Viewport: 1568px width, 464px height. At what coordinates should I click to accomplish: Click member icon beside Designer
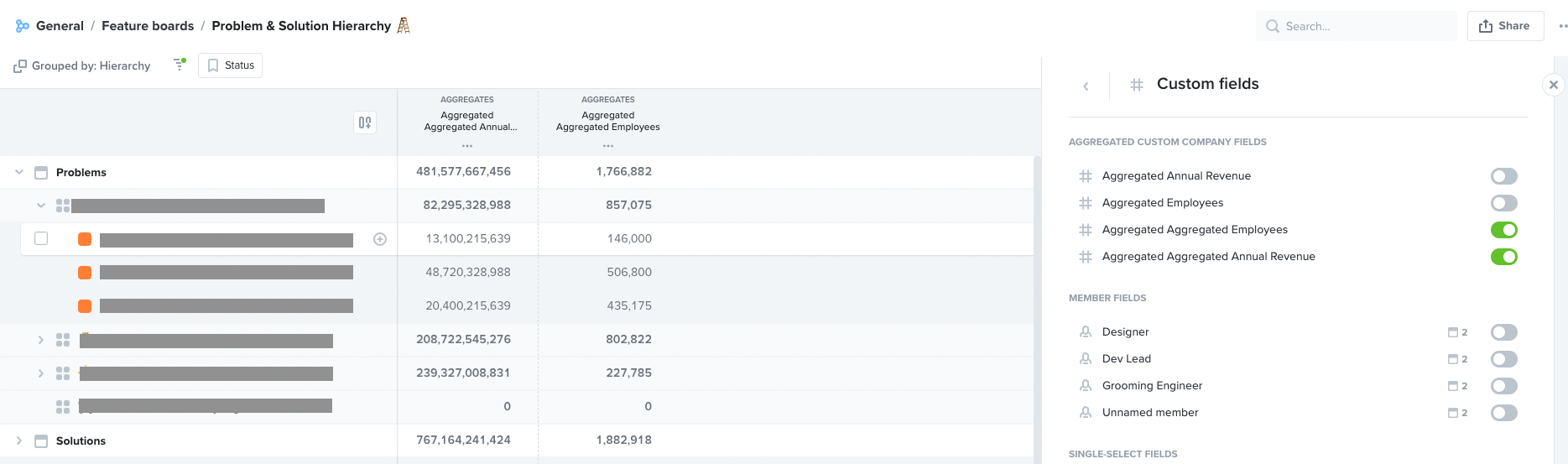[x=1086, y=332]
